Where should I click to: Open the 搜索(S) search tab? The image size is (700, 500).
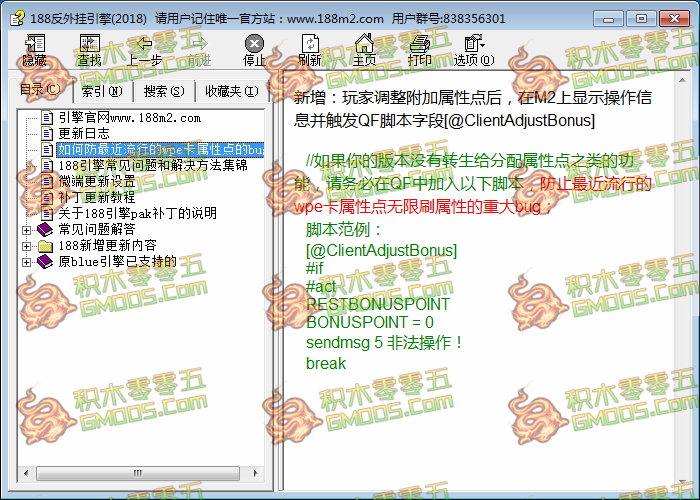coord(164,92)
